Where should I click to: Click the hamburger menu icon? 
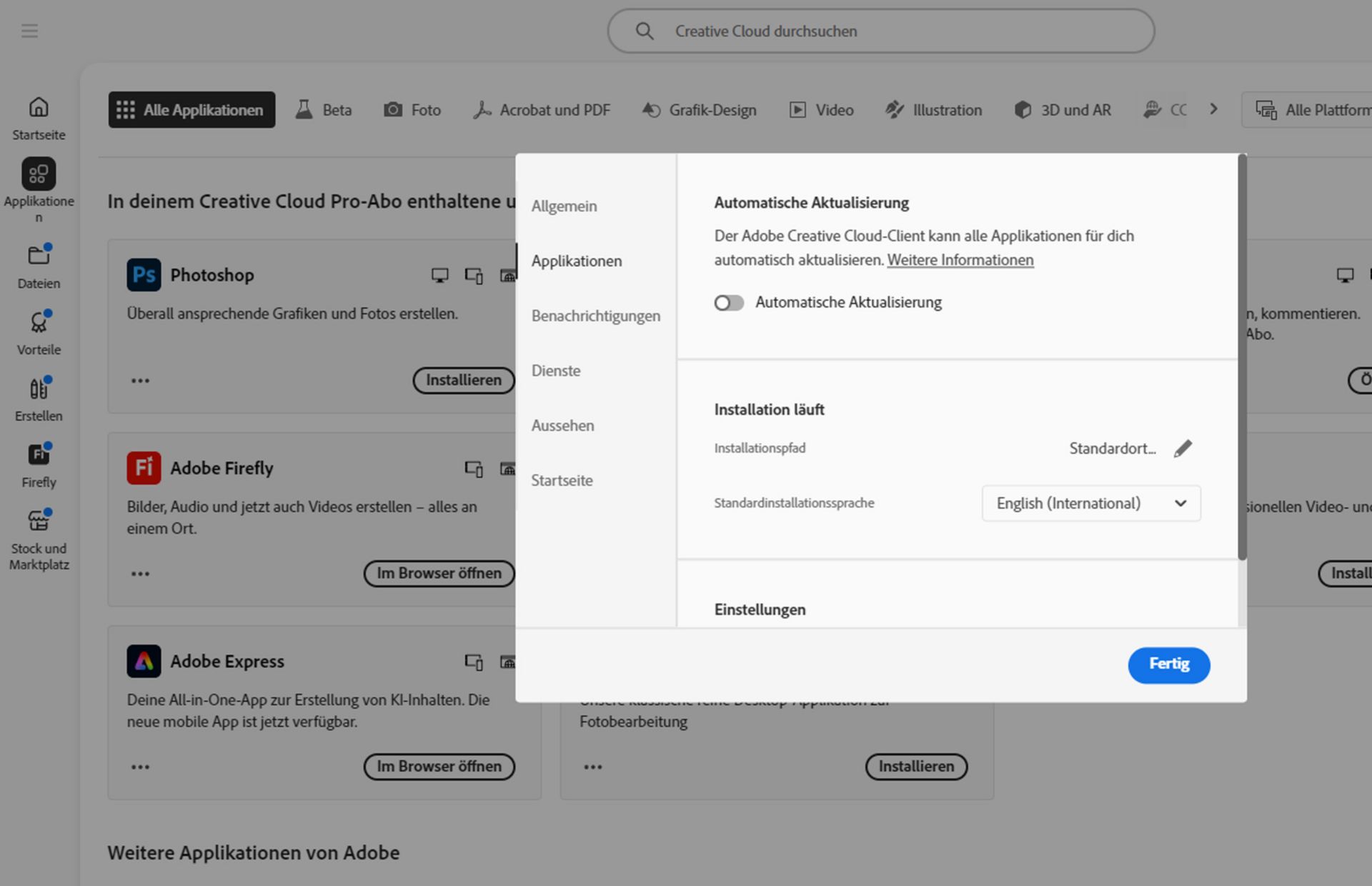click(x=29, y=31)
